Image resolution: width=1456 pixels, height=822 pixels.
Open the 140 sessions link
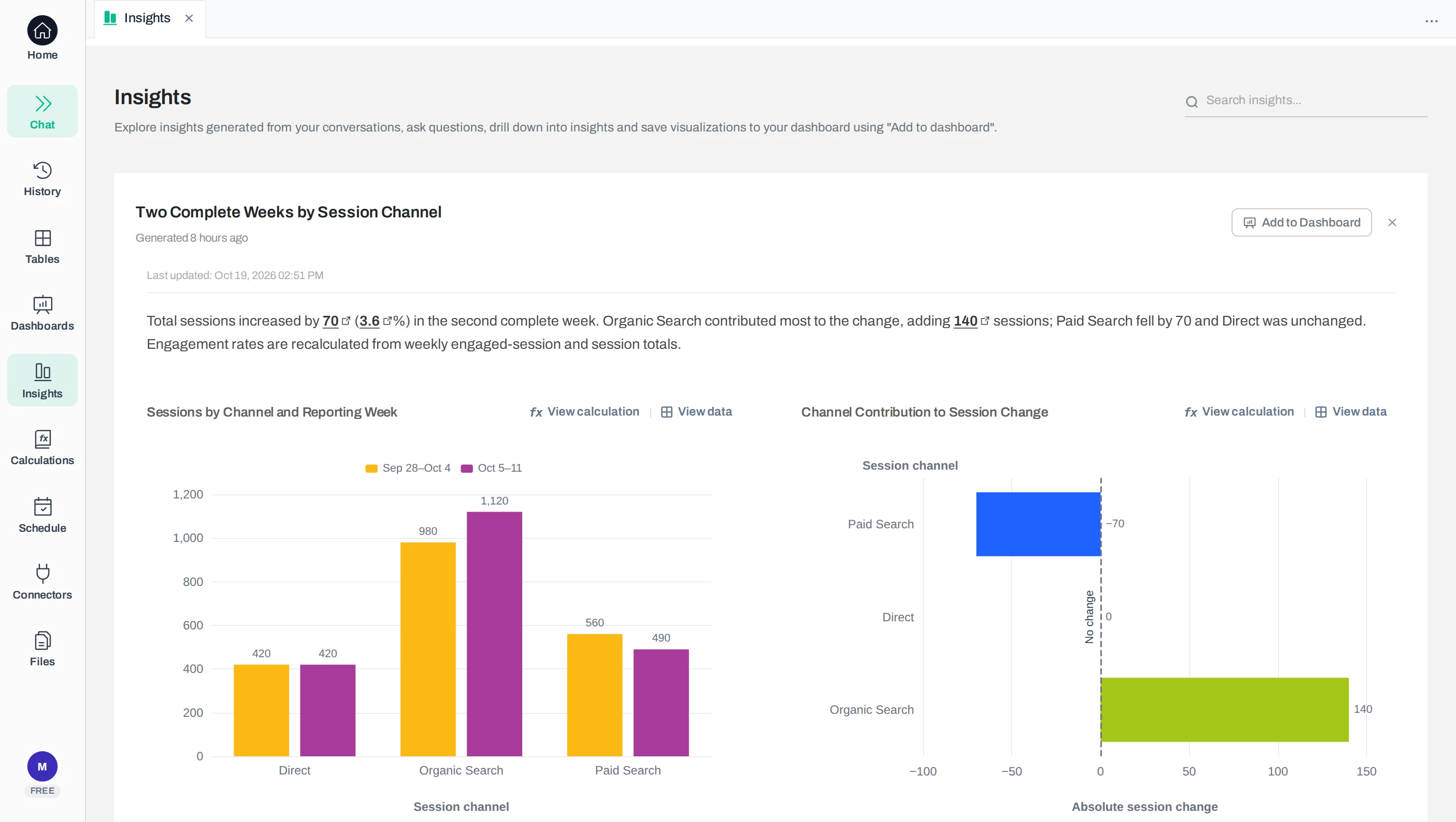(971, 321)
